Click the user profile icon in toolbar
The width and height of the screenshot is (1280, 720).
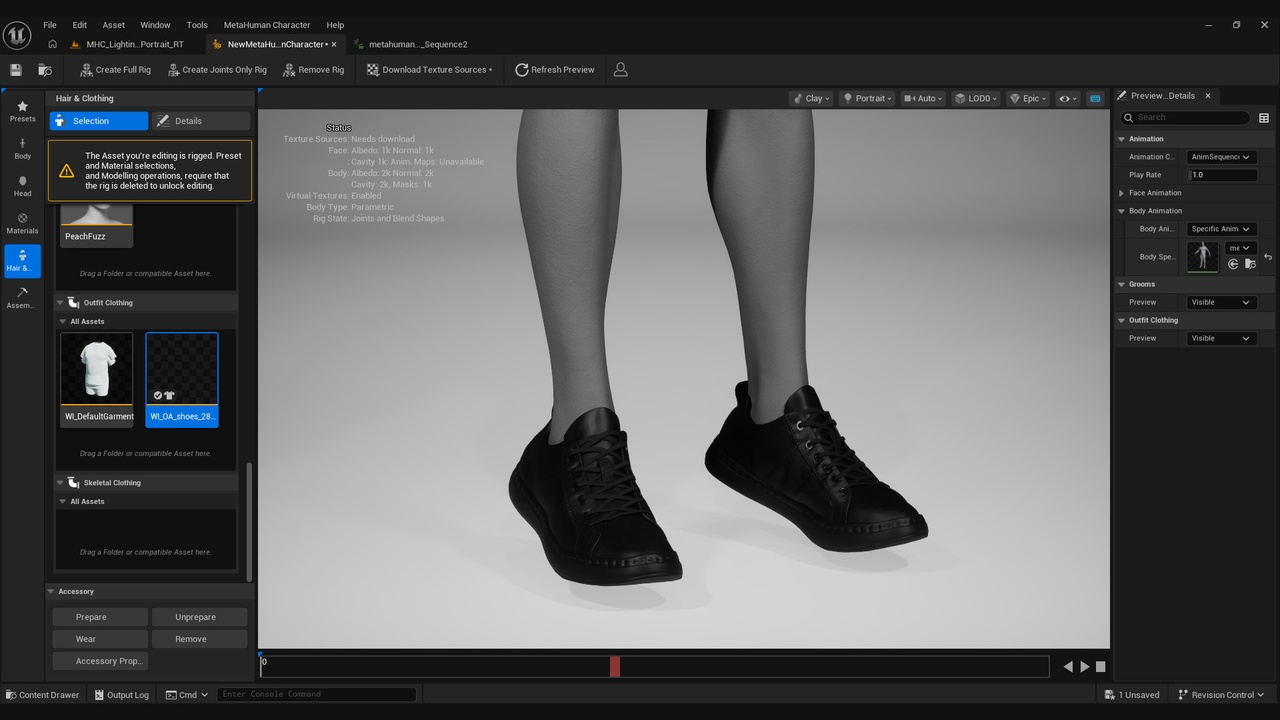tap(621, 70)
